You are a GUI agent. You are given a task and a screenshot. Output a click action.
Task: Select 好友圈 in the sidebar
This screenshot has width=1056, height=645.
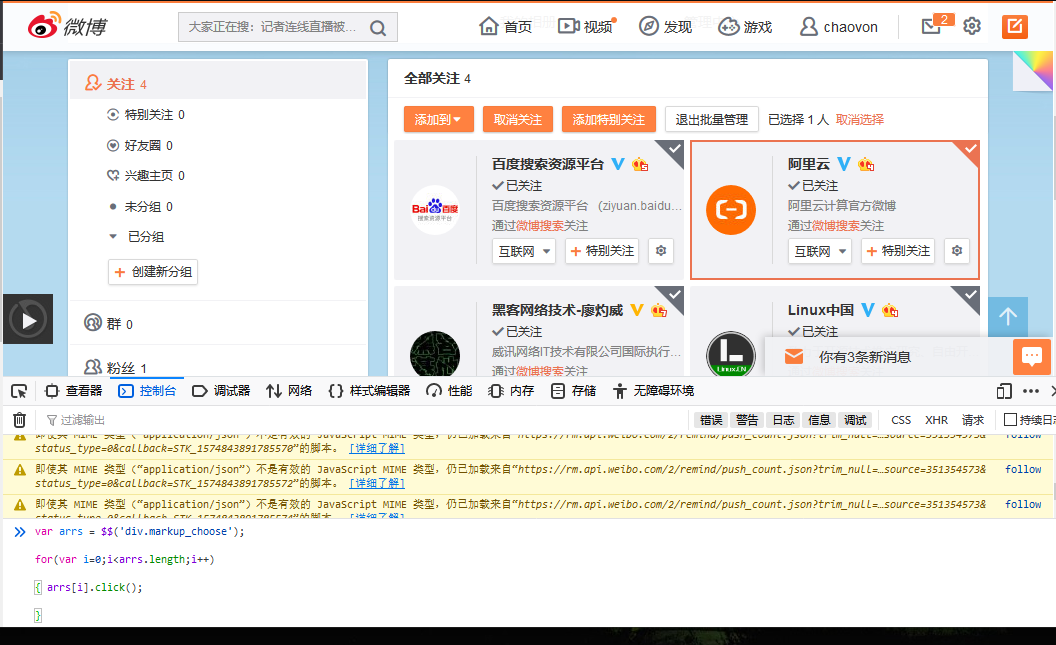click(x=139, y=145)
